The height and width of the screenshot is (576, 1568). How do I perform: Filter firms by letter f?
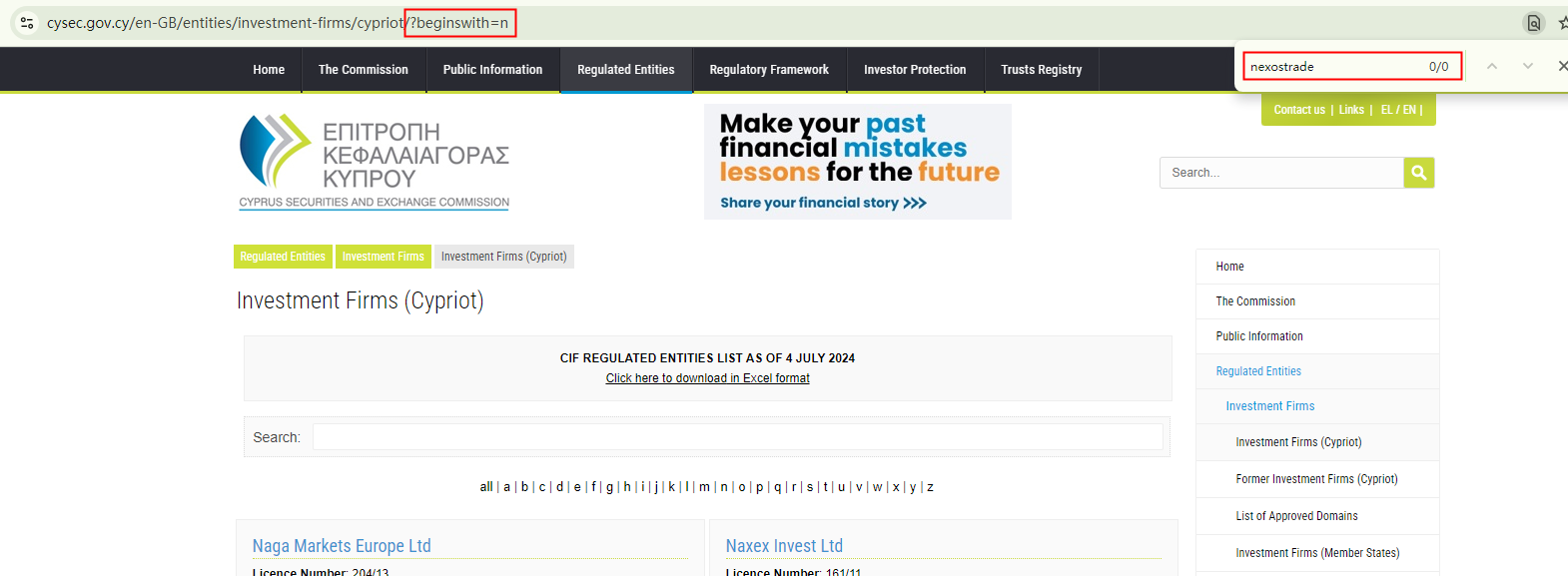[x=593, y=487]
